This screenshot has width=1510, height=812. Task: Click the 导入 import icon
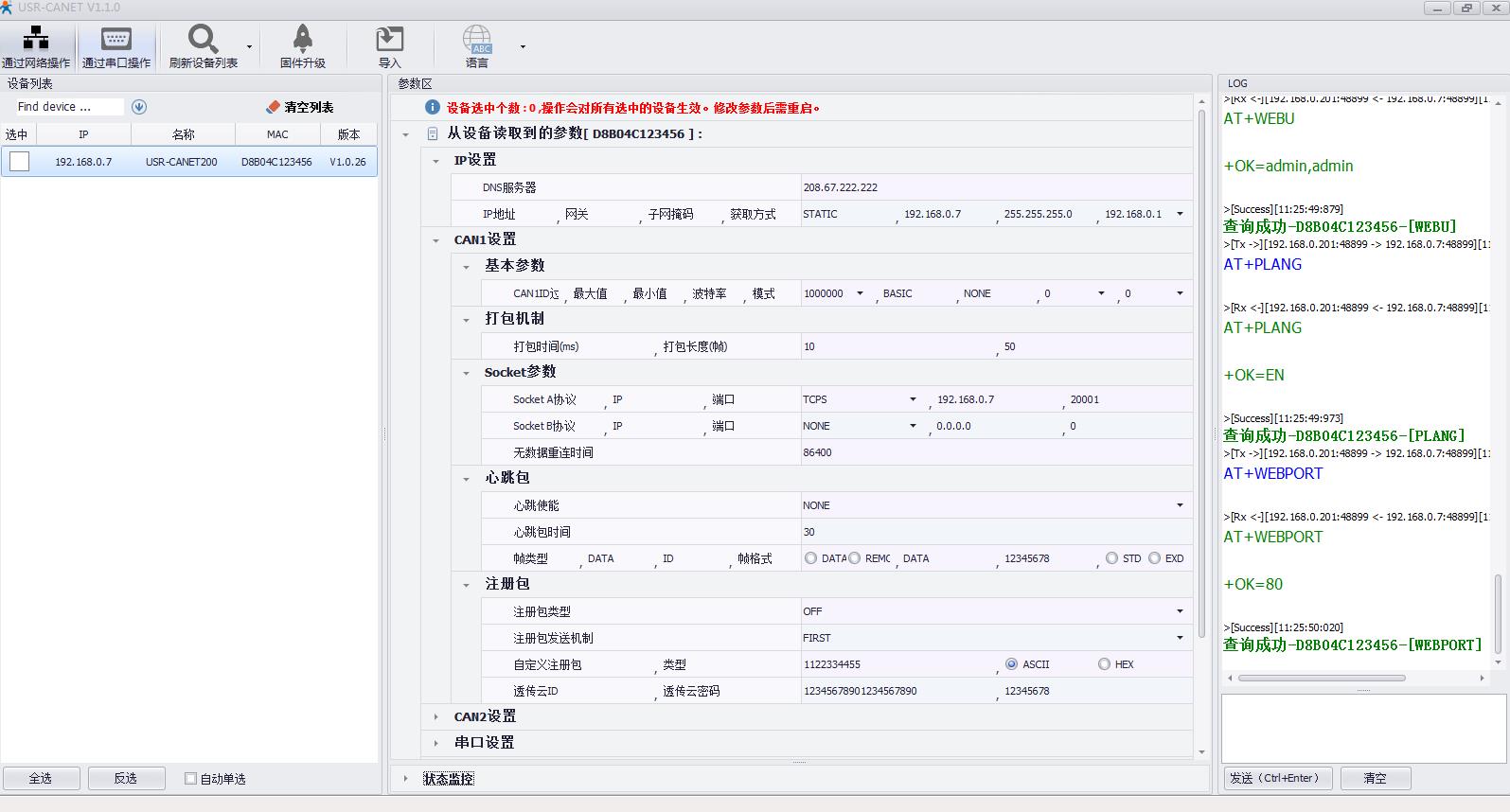point(389,39)
